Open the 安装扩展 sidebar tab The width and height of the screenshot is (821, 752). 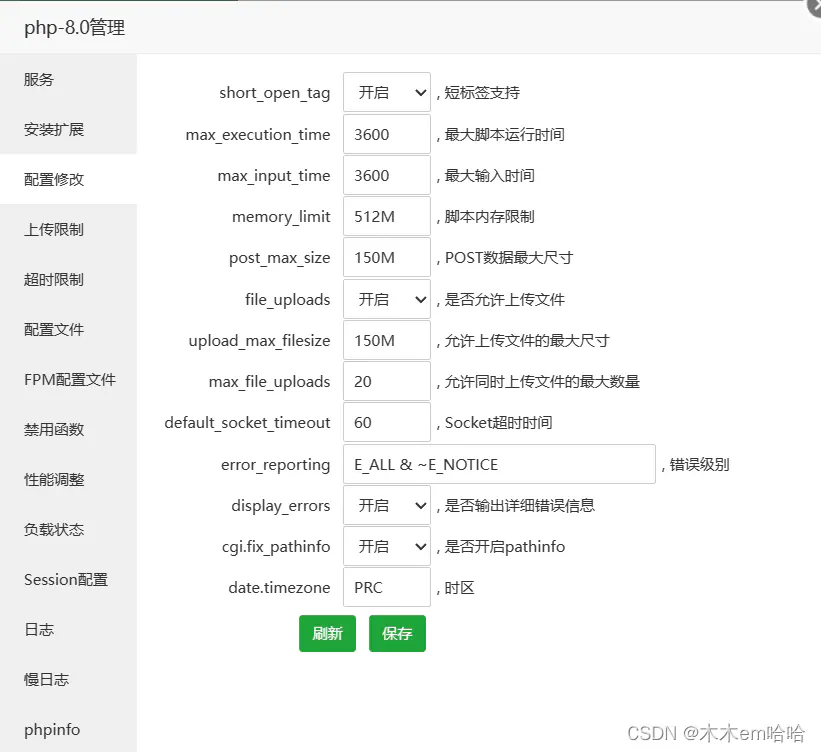pos(69,129)
